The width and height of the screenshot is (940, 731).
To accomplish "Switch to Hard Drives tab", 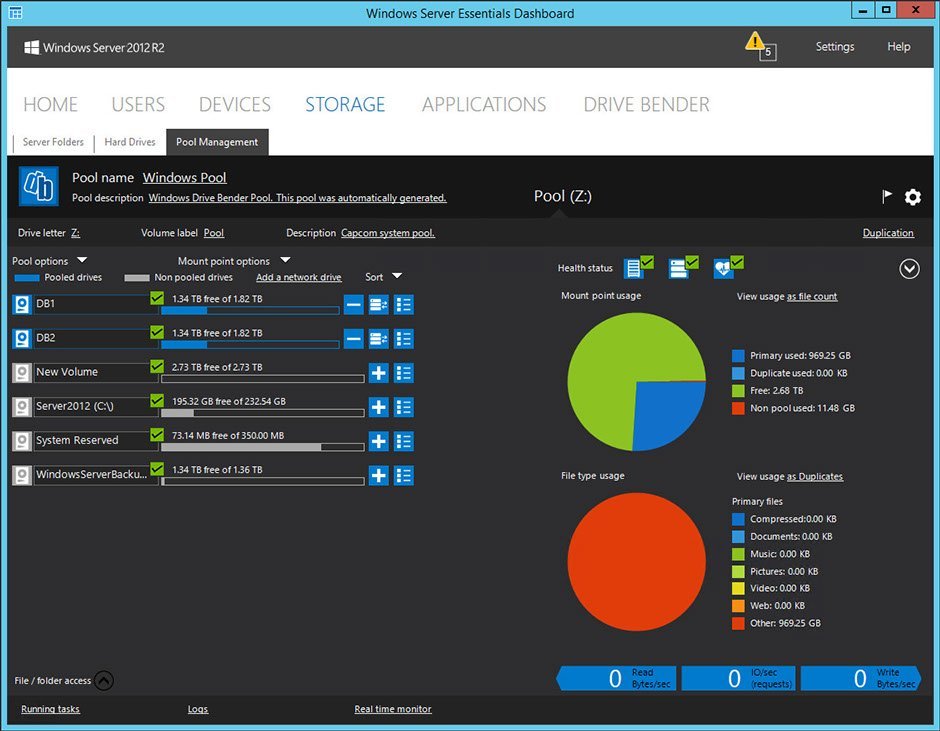I will coord(130,142).
